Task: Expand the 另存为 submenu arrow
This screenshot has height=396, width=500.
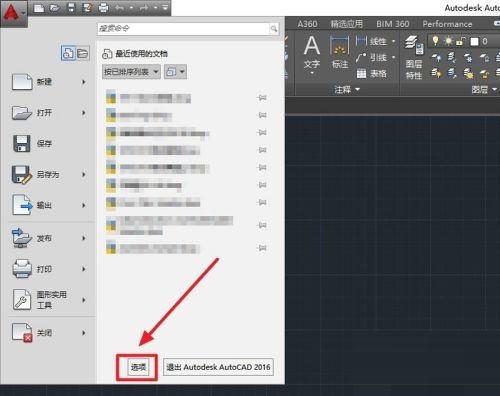Action: tap(84, 174)
